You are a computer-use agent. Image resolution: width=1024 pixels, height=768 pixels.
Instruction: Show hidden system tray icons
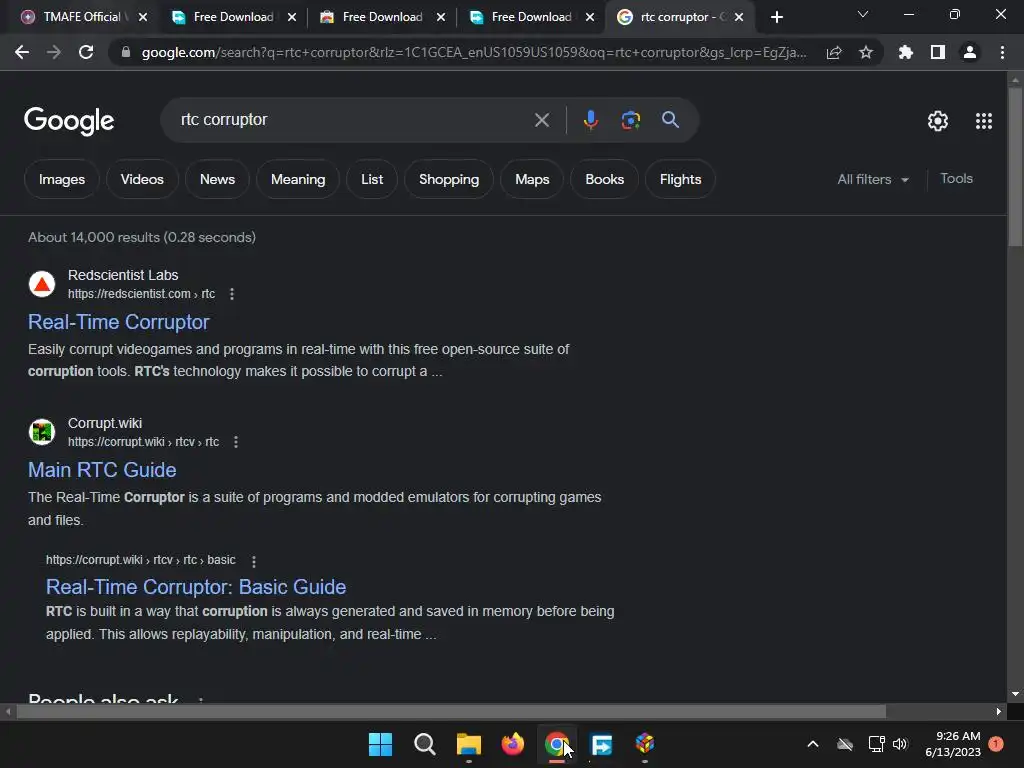(x=812, y=744)
